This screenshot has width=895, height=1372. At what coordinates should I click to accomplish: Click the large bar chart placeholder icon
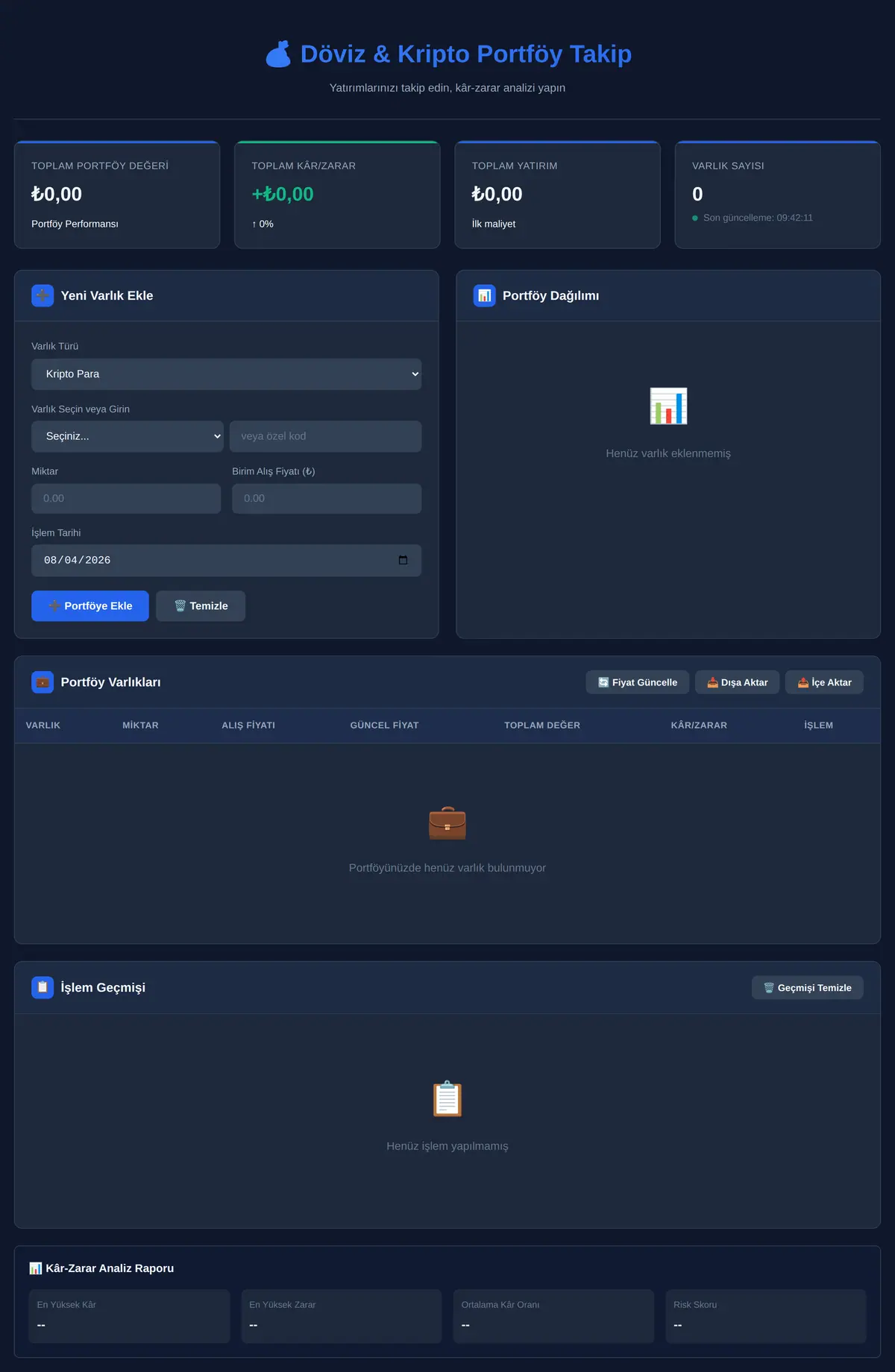pyautogui.click(x=668, y=406)
